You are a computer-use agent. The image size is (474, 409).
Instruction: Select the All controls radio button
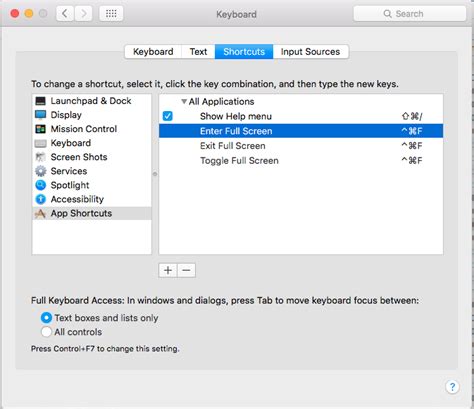46,332
